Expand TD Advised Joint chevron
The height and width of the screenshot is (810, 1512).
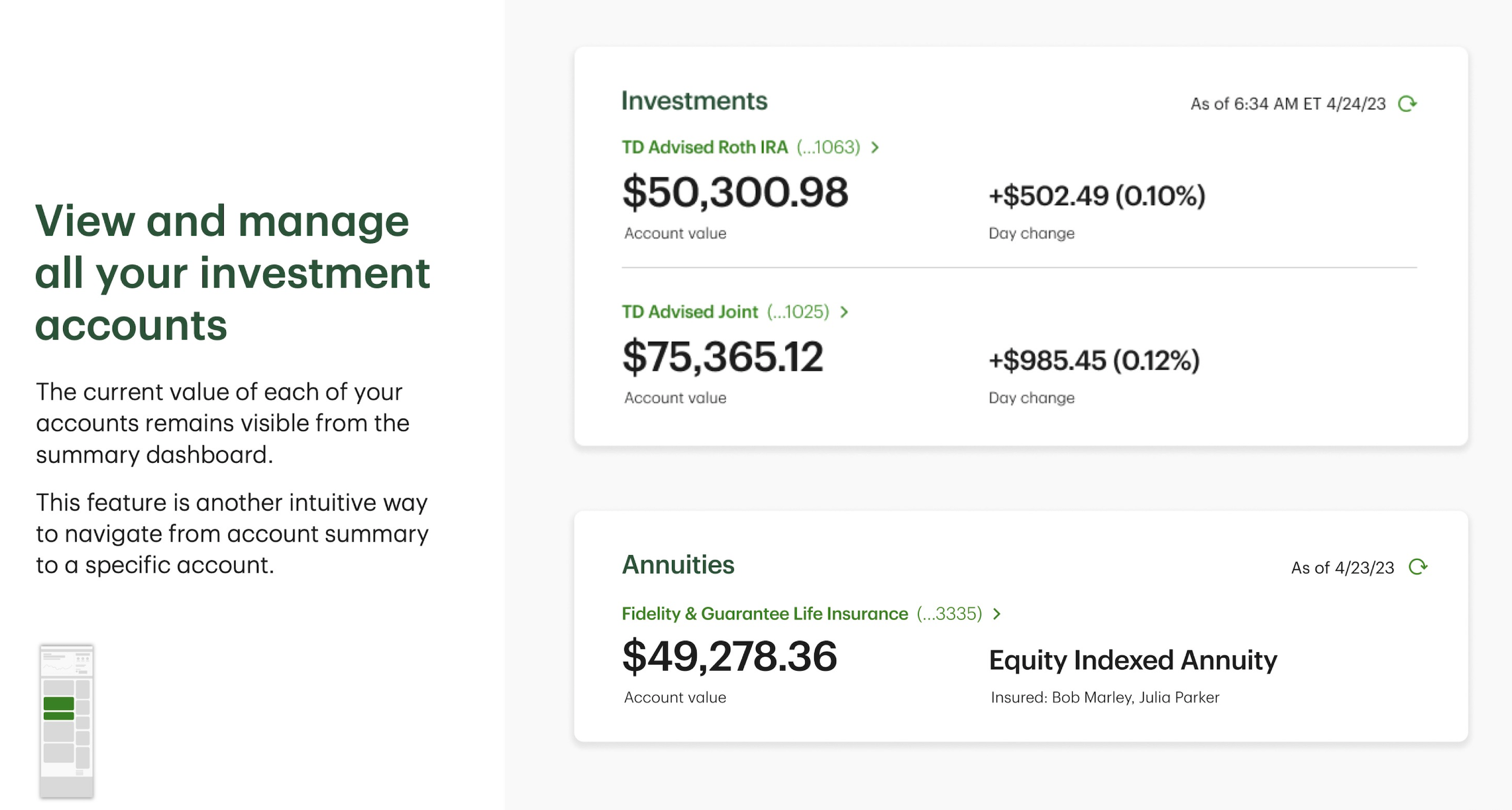coord(844,312)
